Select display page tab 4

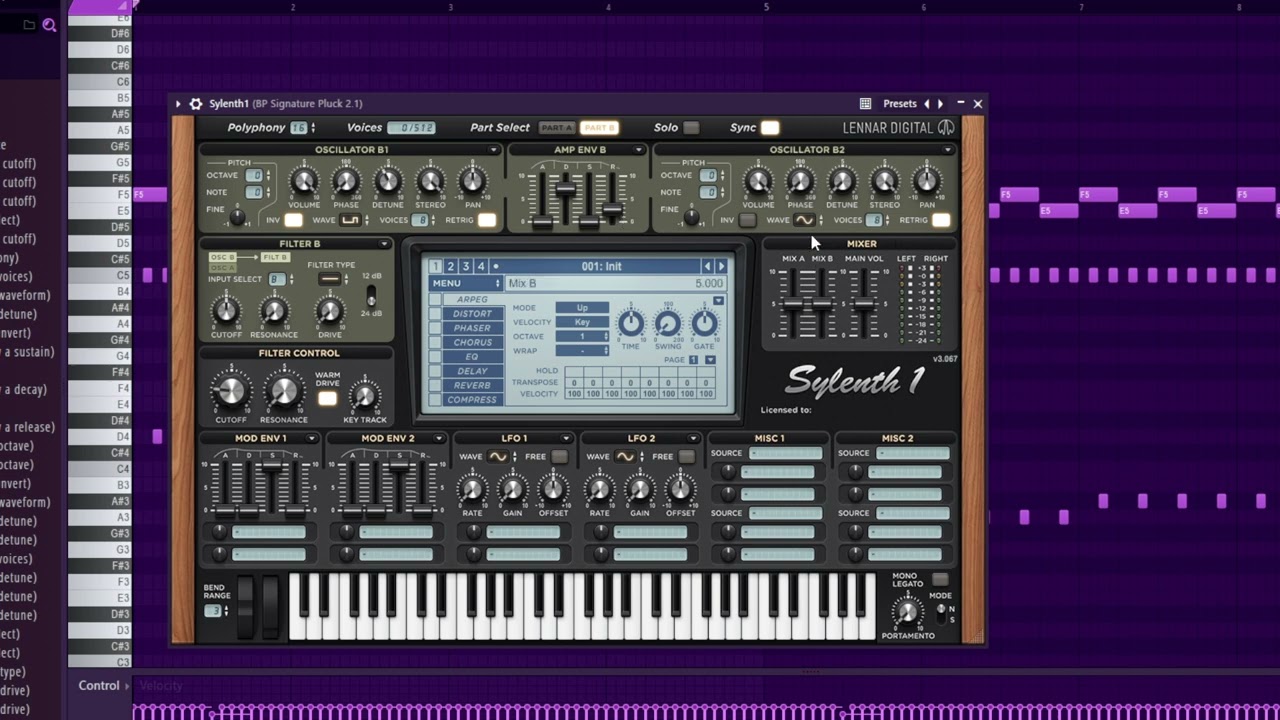click(481, 266)
